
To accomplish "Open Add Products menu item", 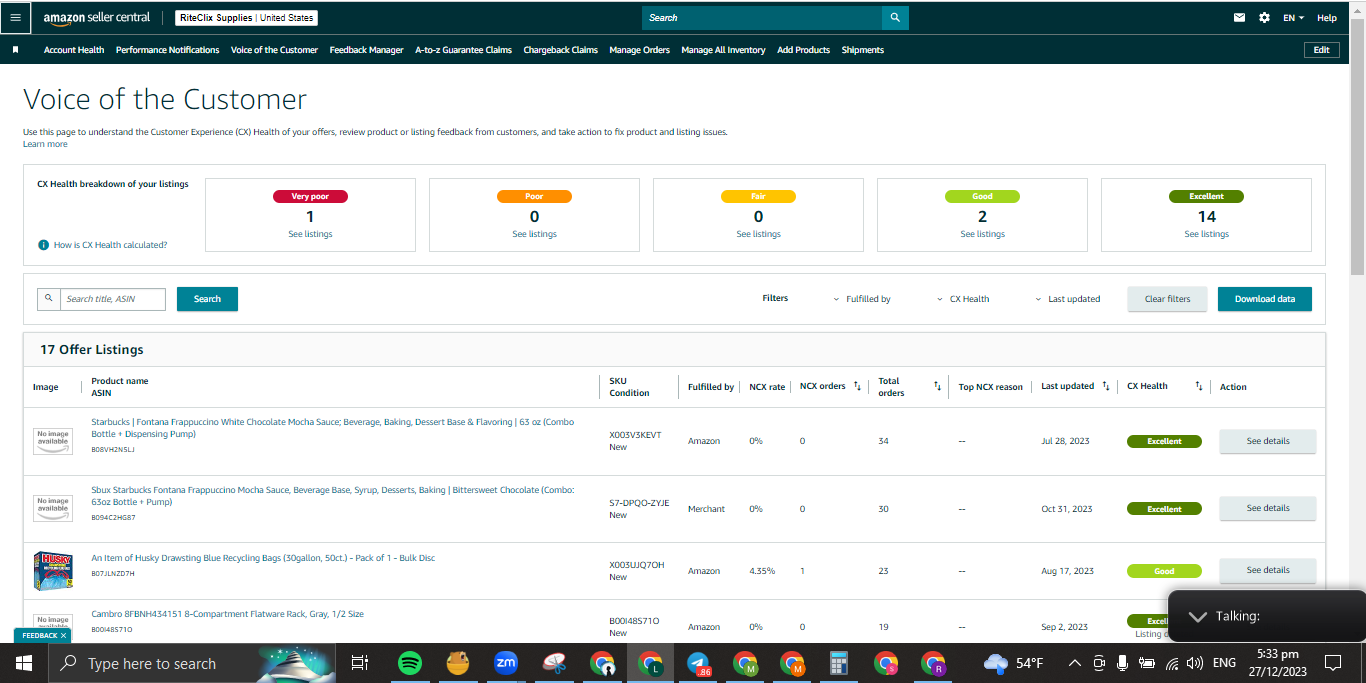I will pyautogui.click(x=803, y=50).
